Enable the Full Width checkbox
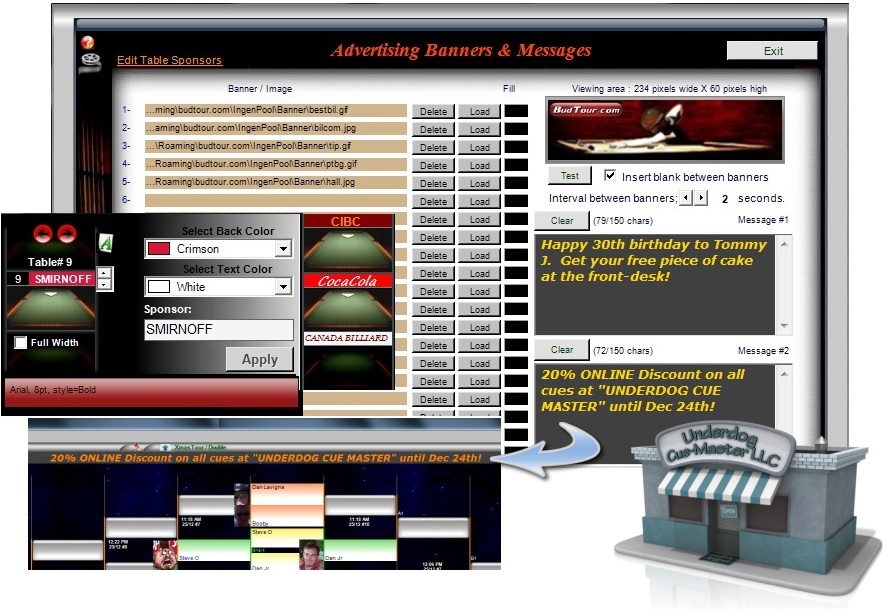The width and height of the screenshot is (883, 609). click(21, 343)
